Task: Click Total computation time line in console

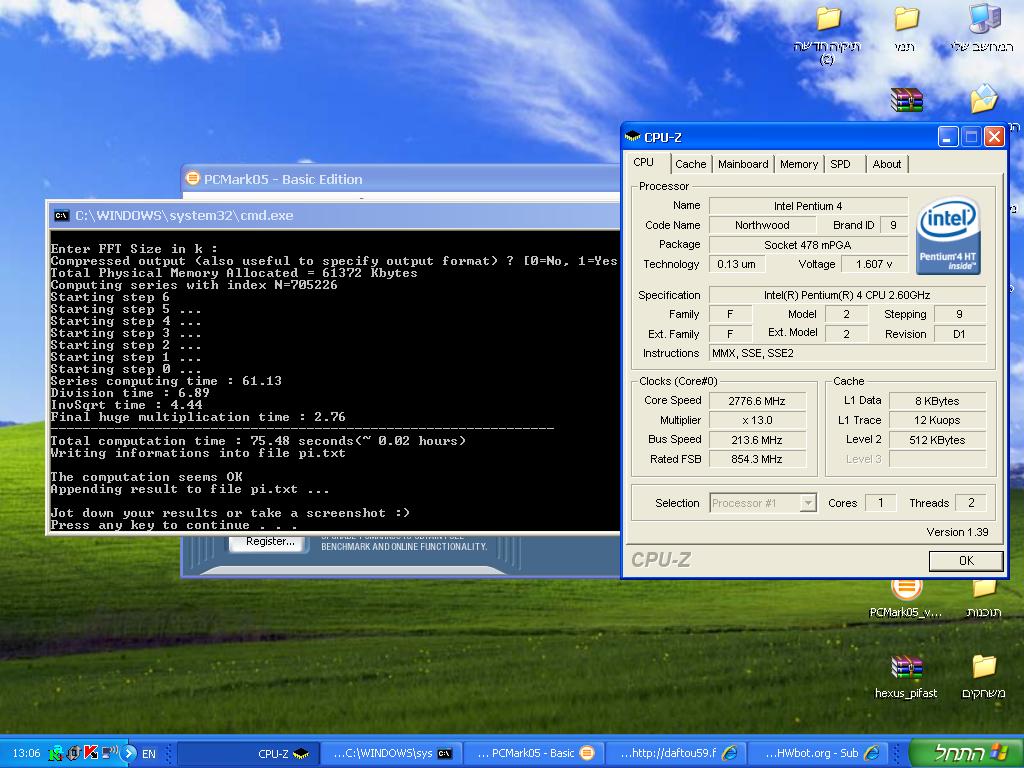Action: pos(258,441)
